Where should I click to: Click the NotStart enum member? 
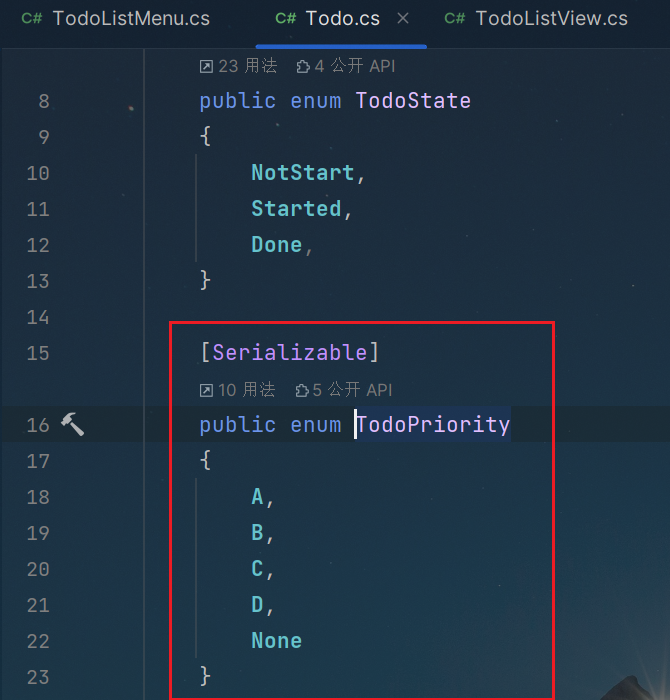[303, 173]
